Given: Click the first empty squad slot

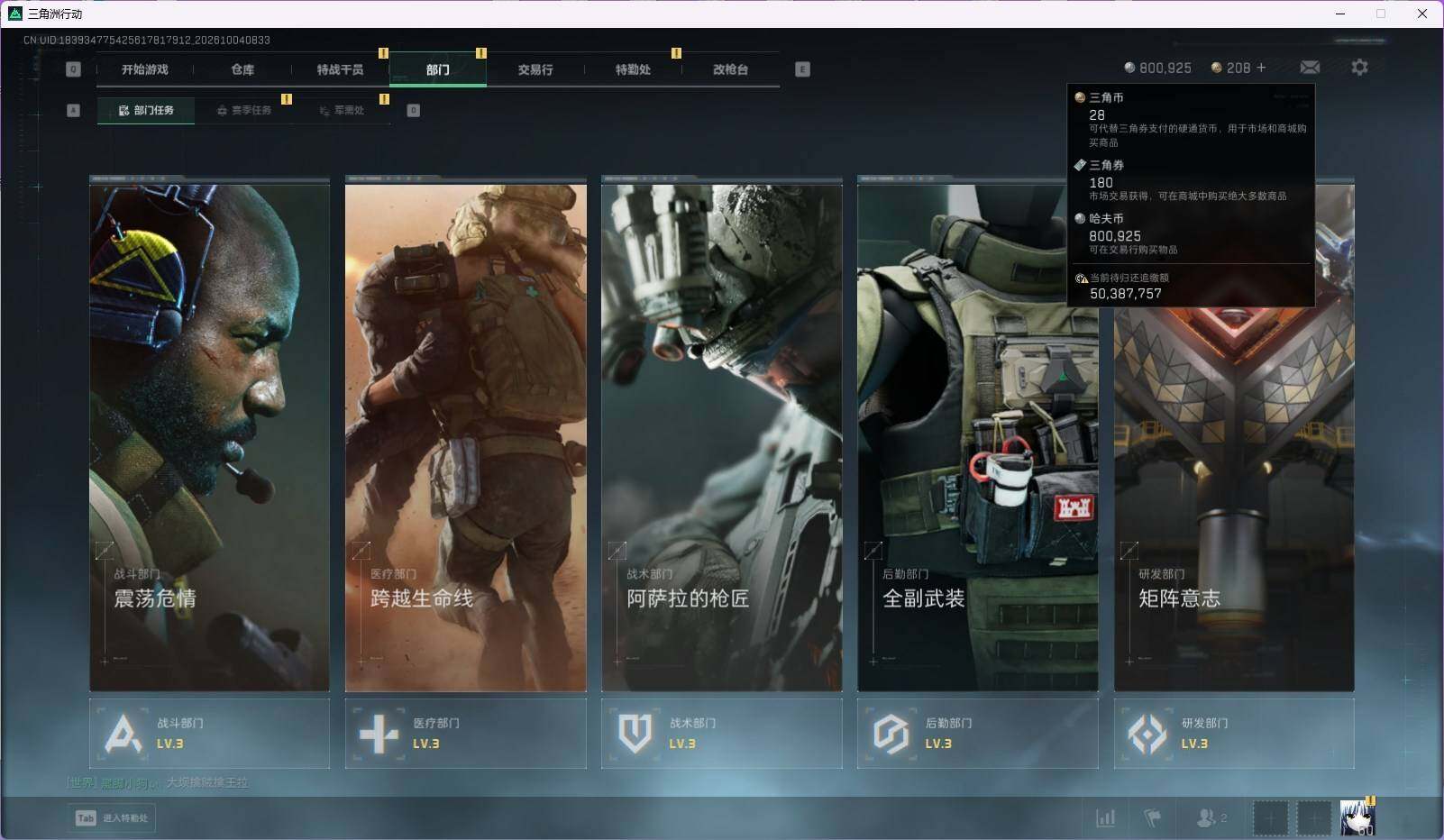Looking at the screenshot, I should (1270, 817).
